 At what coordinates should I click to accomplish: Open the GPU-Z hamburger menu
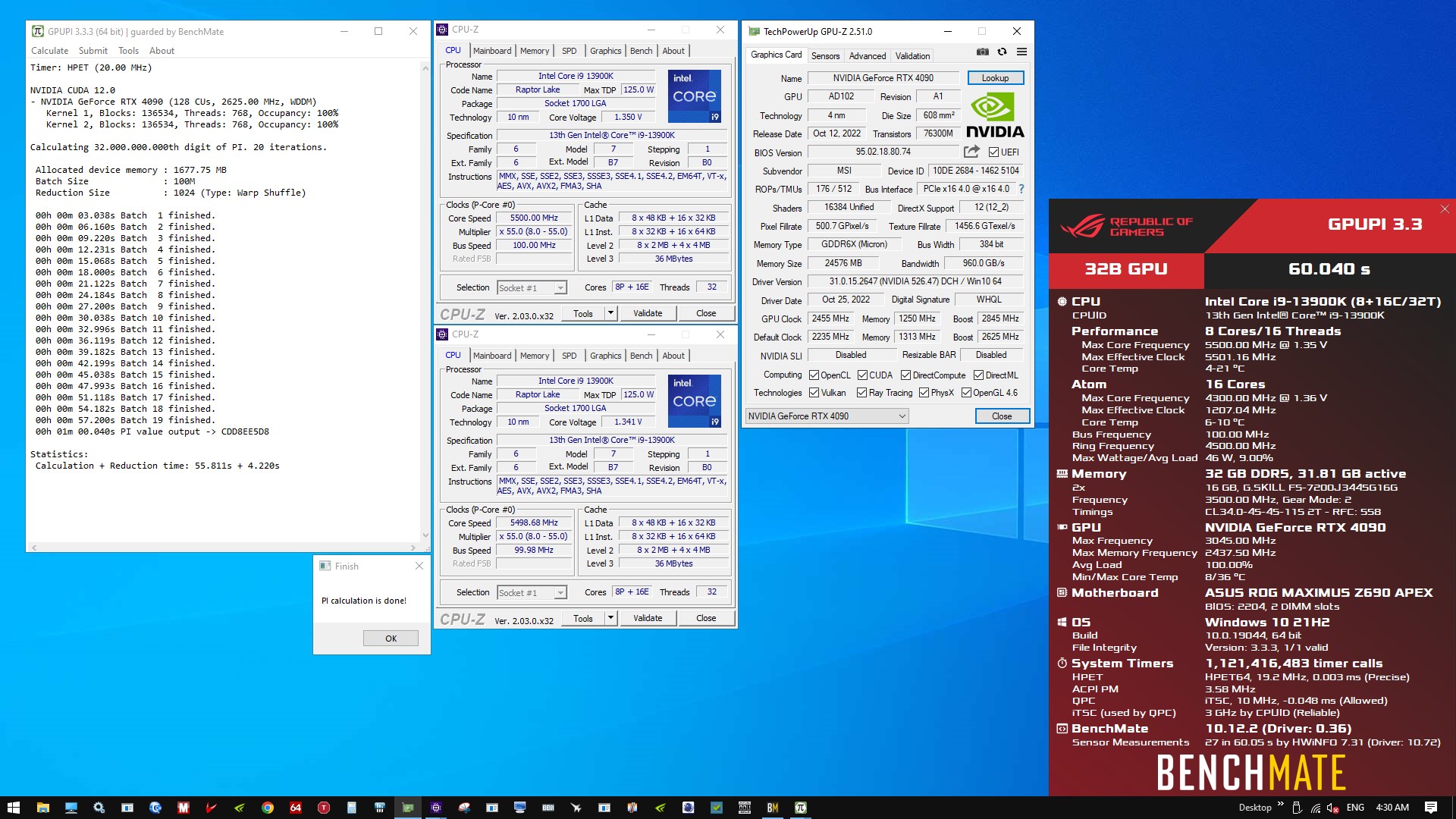point(1021,52)
